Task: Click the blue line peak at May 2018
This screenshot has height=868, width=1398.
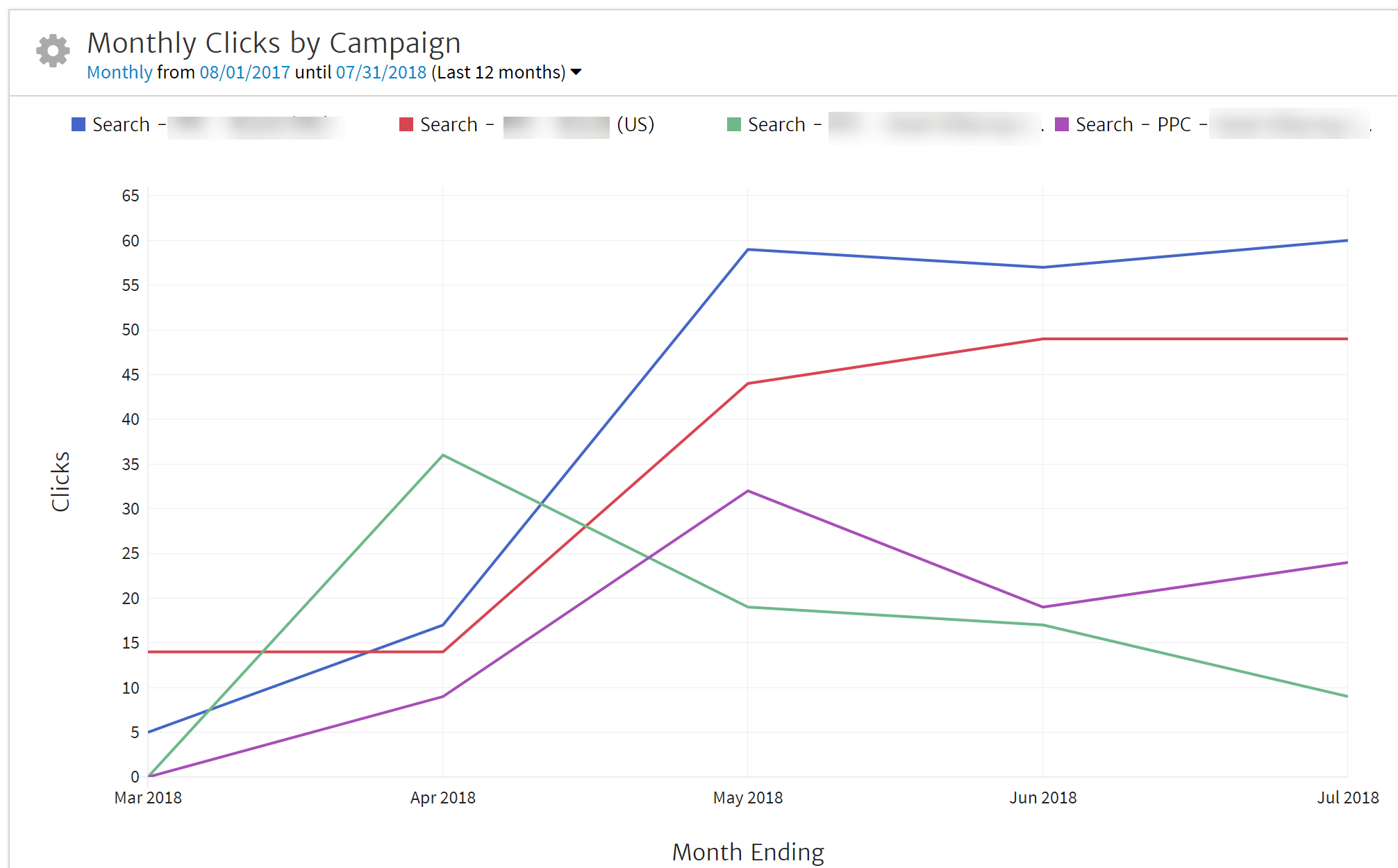Action: 747,249
